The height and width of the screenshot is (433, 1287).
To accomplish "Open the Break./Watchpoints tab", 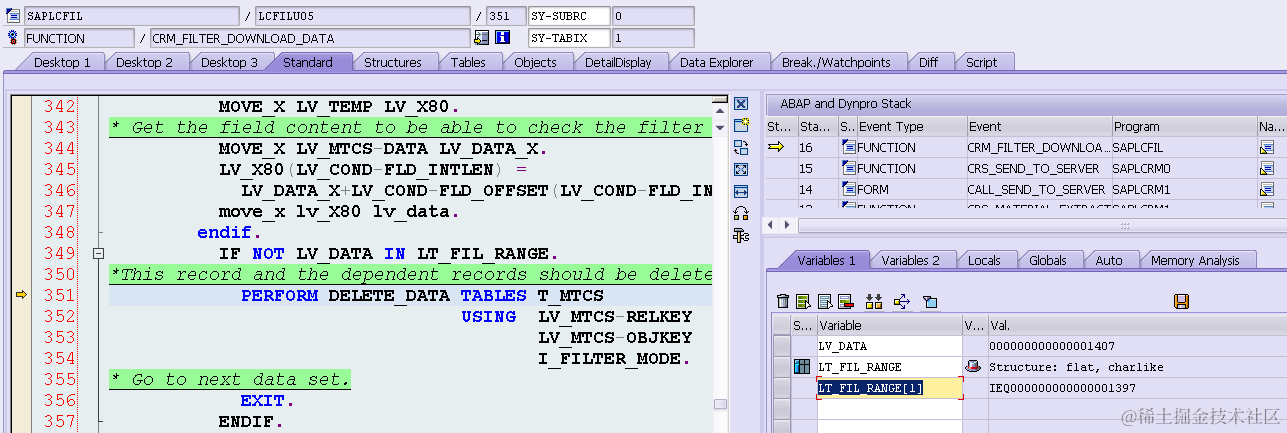I will [x=836, y=62].
